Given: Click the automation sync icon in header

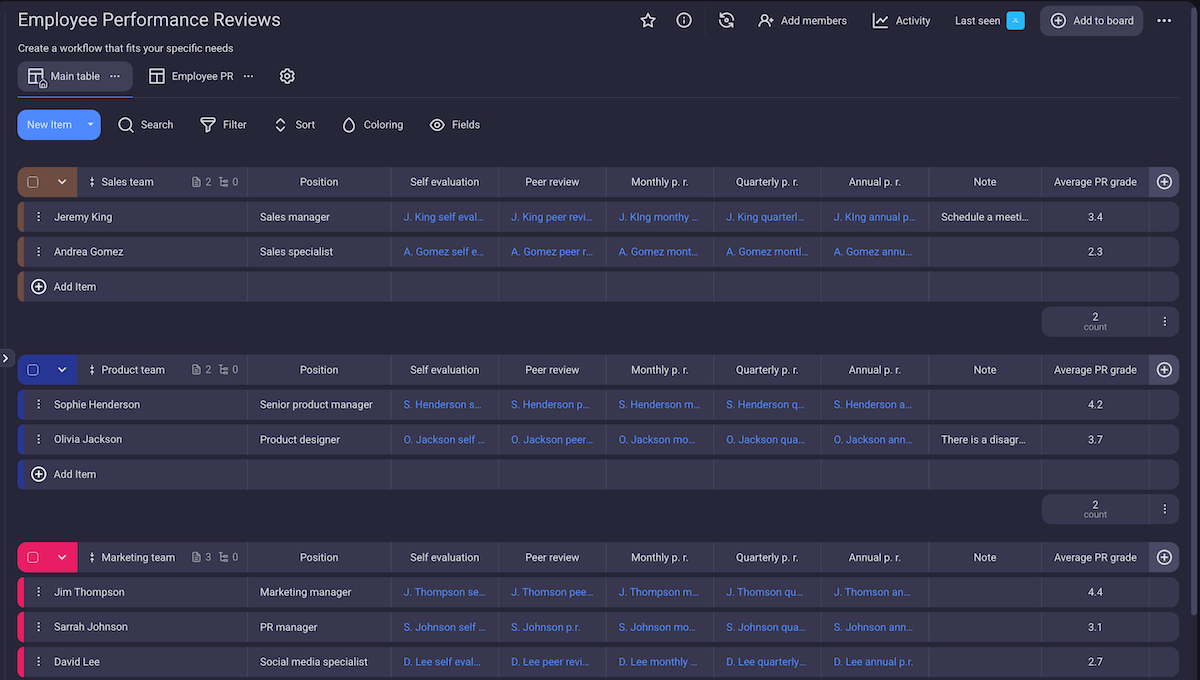Looking at the screenshot, I should (x=727, y=21).
